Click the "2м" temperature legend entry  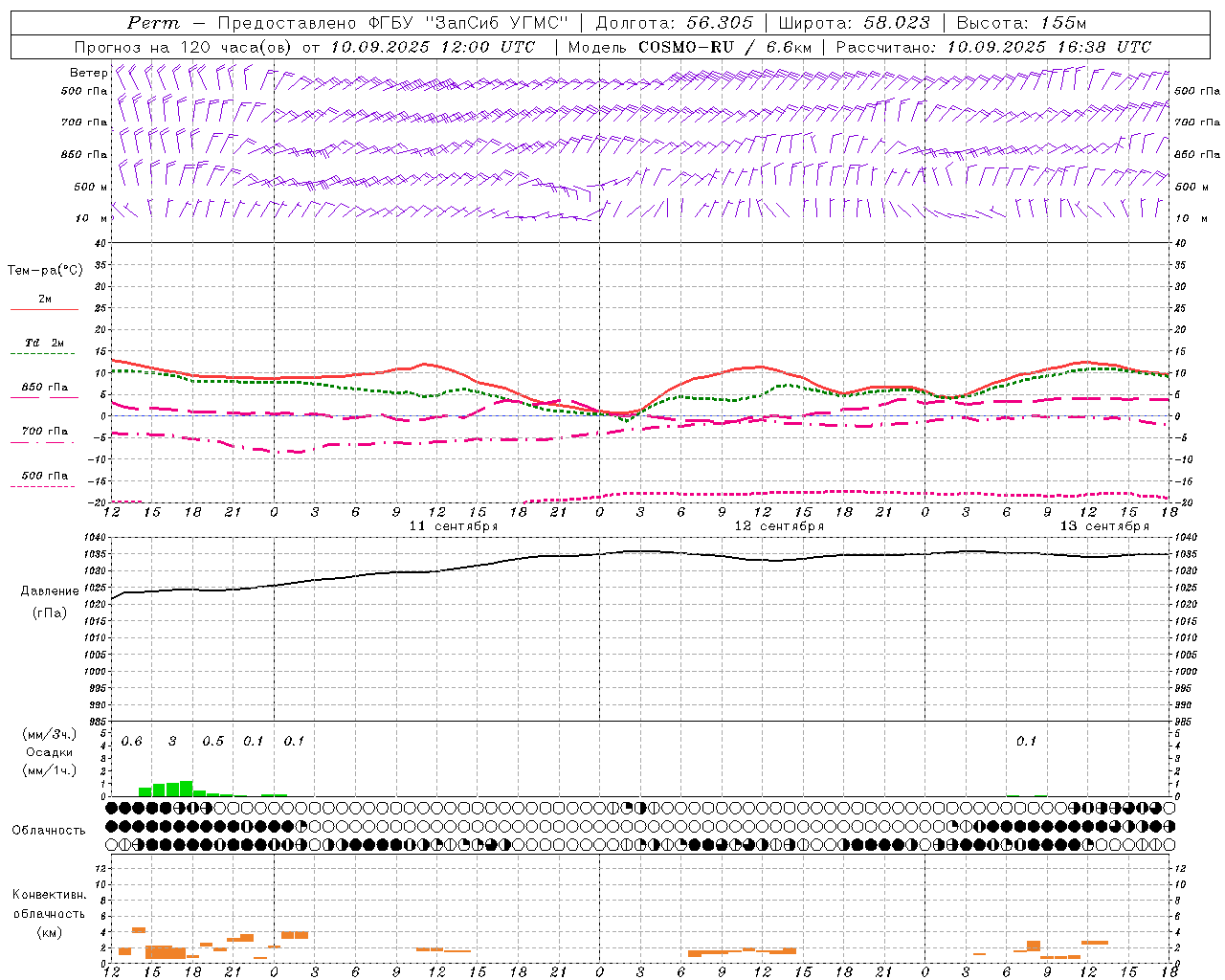45,299
